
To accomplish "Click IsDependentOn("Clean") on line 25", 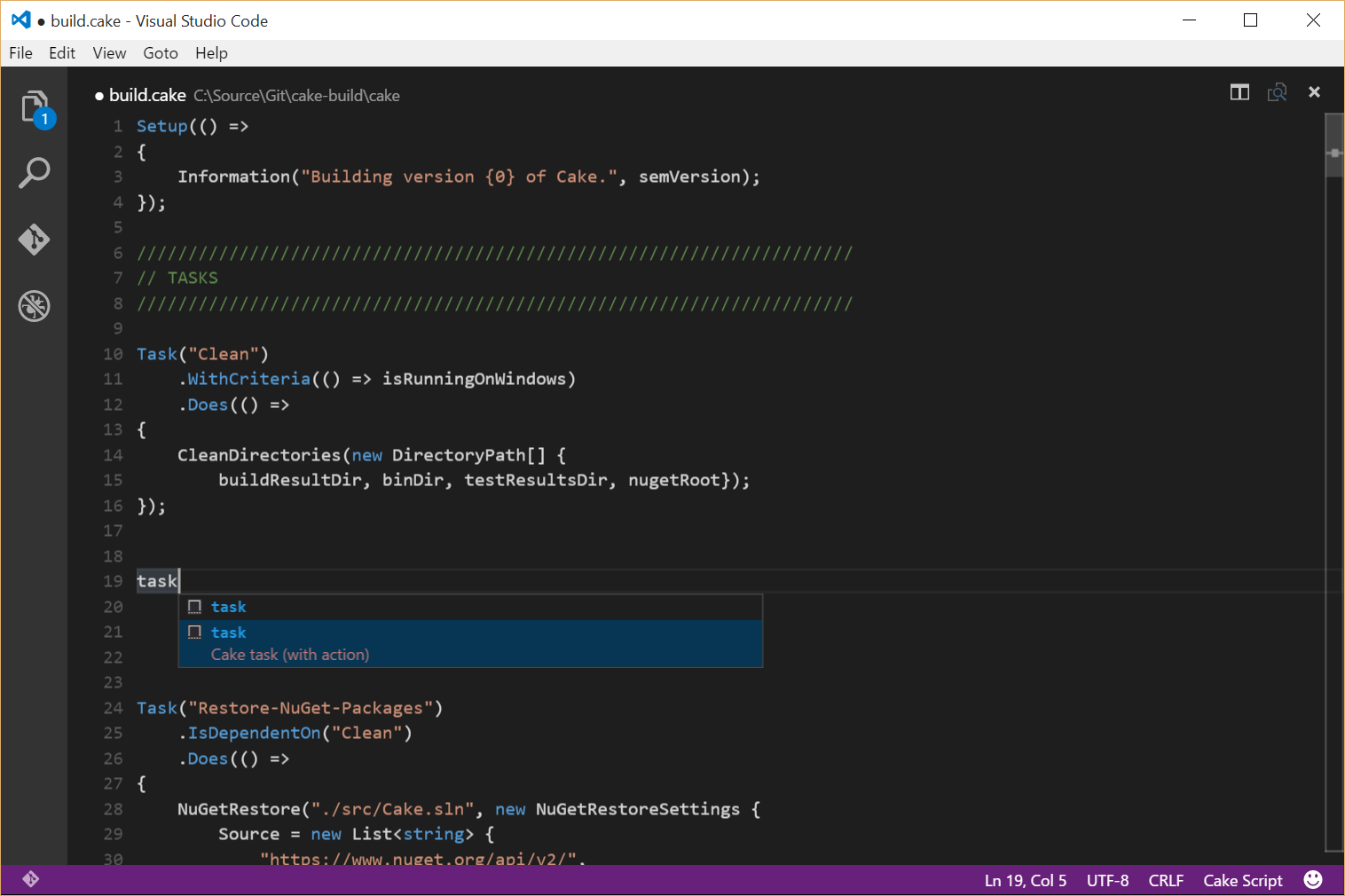I will pyautogui.click(x=299, y=733).
